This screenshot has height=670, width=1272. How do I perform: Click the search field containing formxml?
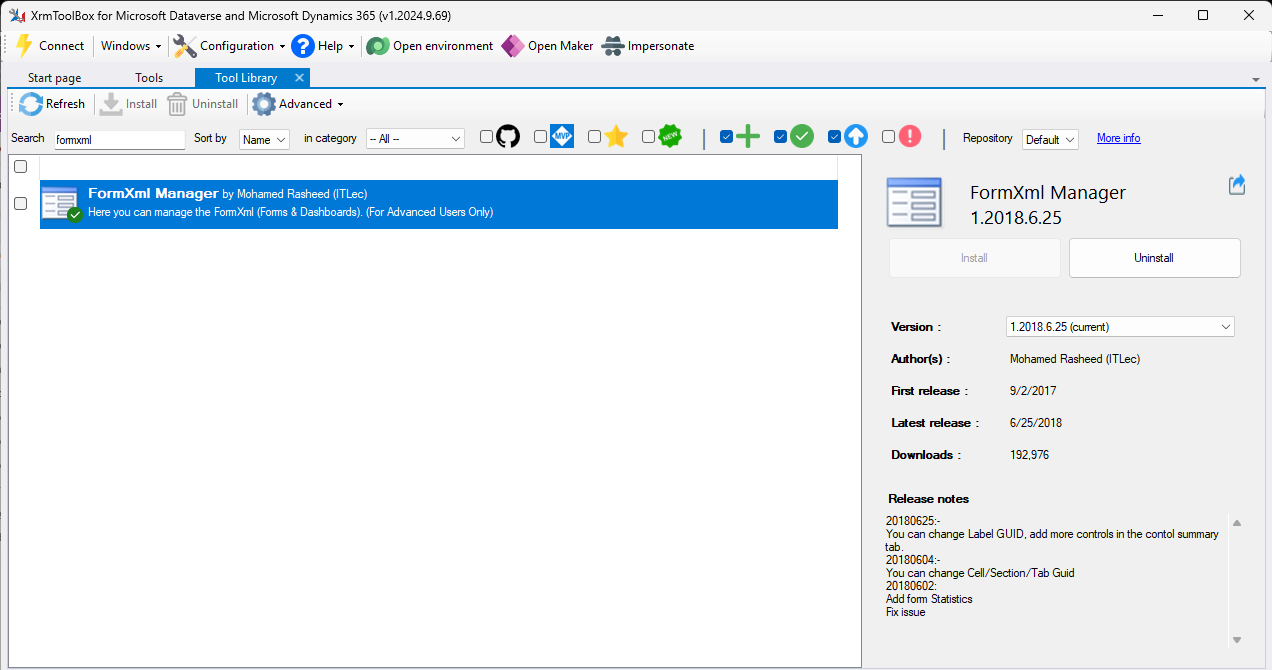pyautogui.click(x=119, y=140)
